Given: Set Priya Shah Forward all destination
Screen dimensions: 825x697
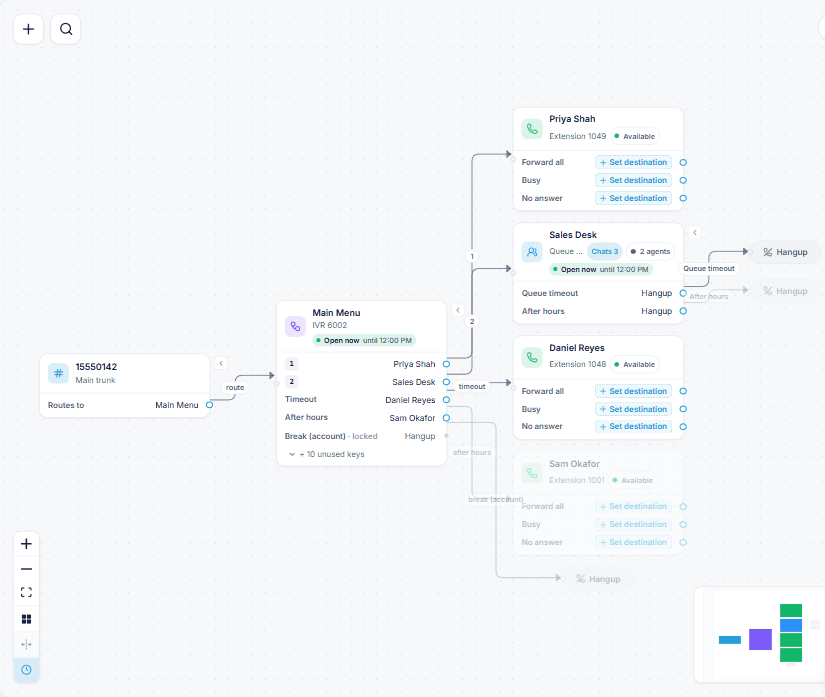Looking at the screenshot, I should click(633, 162).
